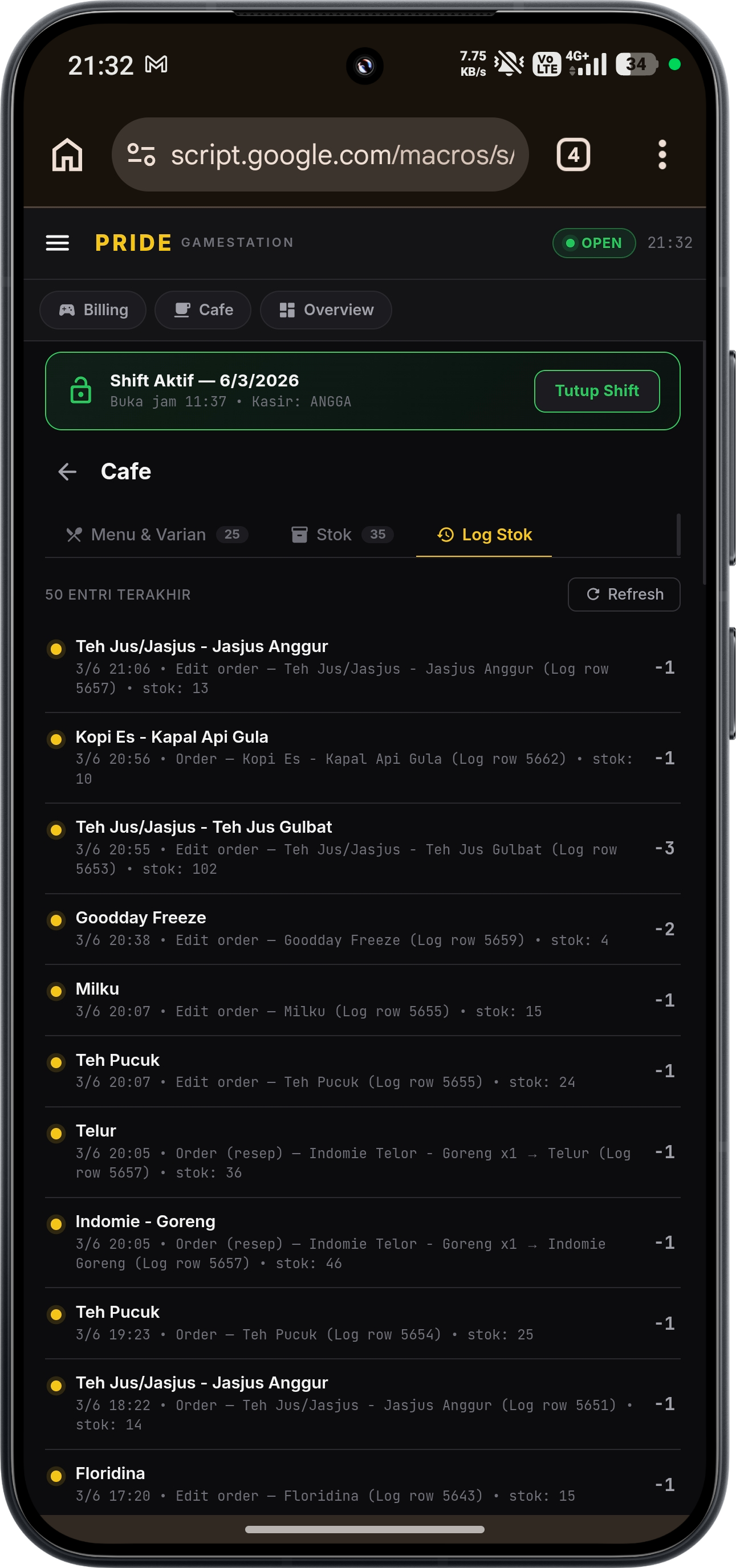Refresh the stock log entries
Screen dimensions: 736x1568
[623, 594]
